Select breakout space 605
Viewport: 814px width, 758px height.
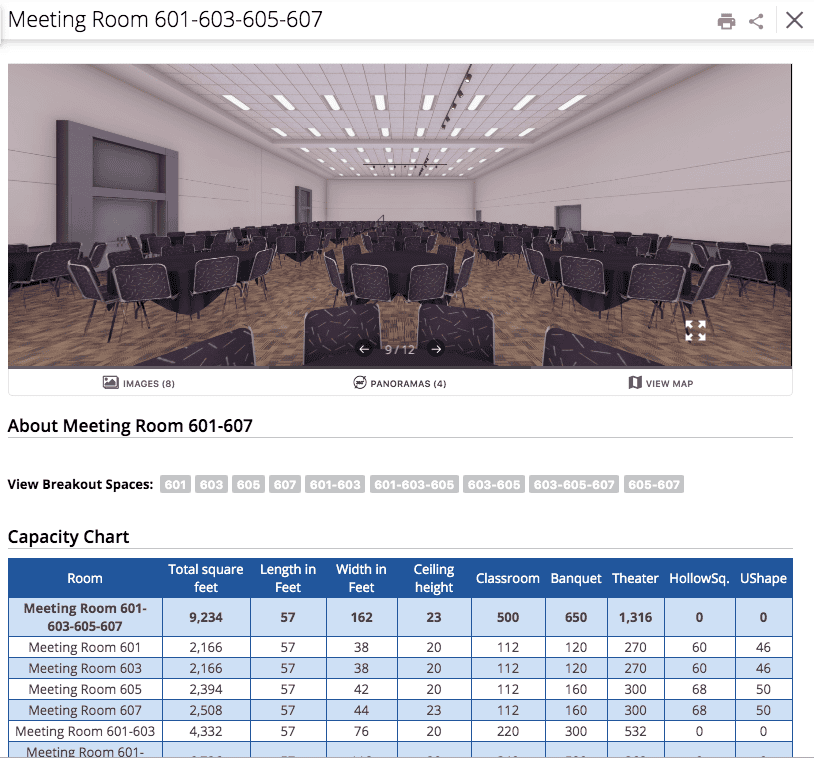[248, 484]
